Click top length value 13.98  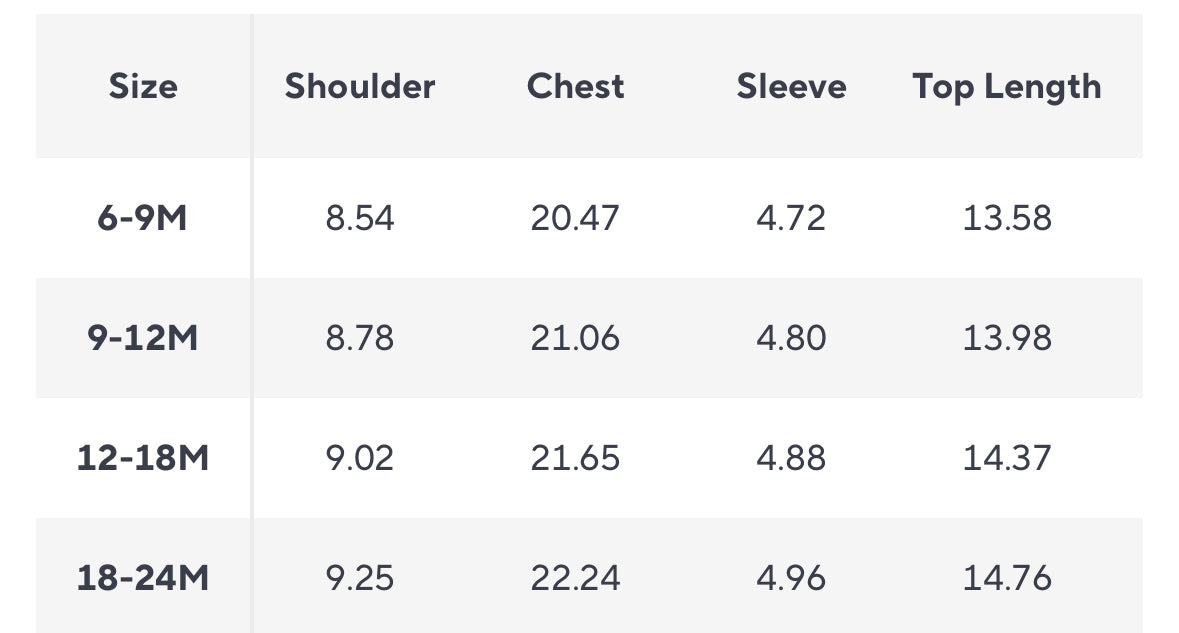pos(1007,338)
